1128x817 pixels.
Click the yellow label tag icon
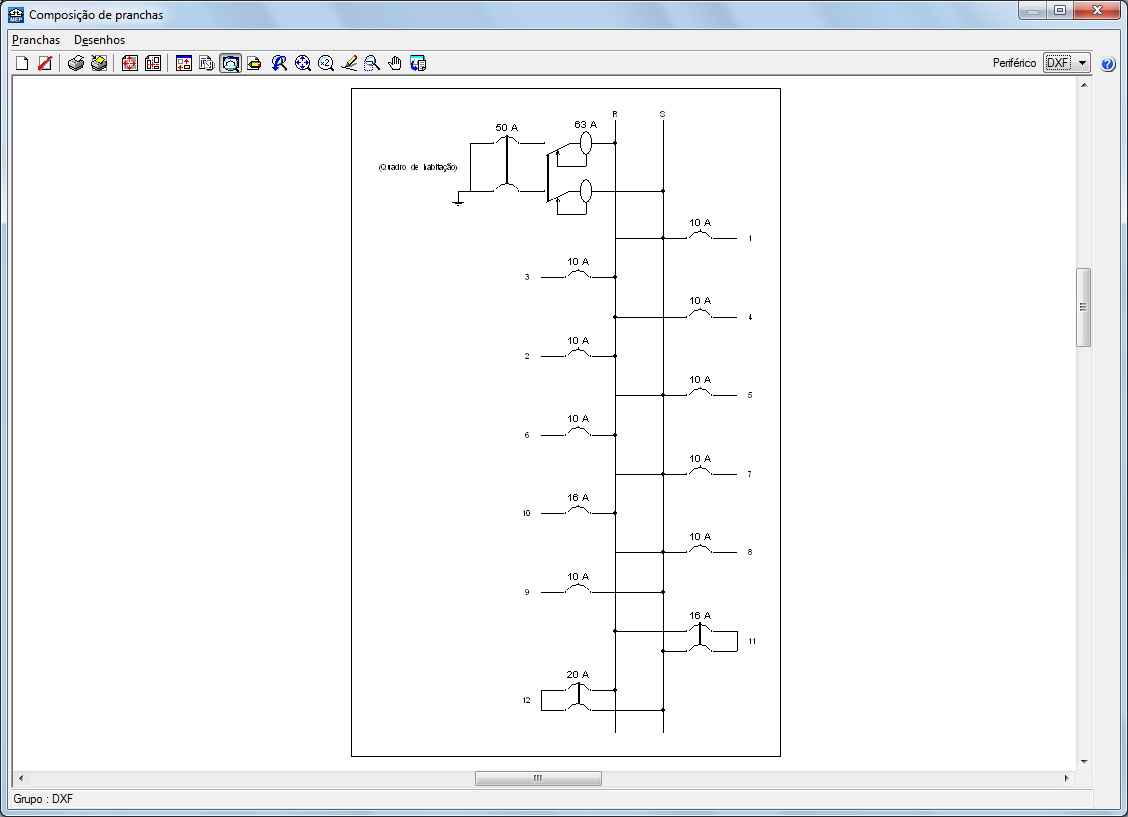point(254,63)
